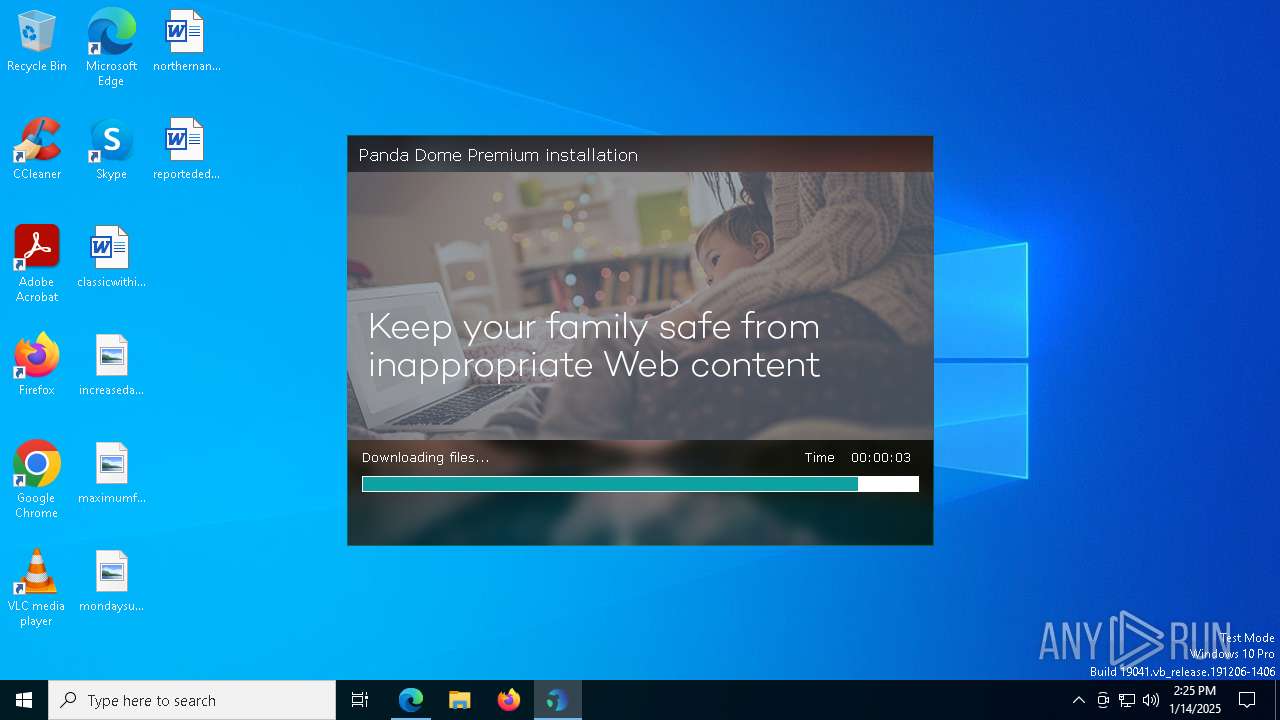
Task: Show hidden system tray icons
Action: click(x=1078, y=700)
